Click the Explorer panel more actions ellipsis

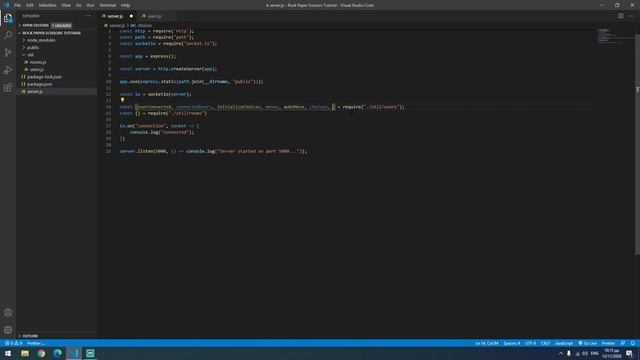(x=88, y=16)
